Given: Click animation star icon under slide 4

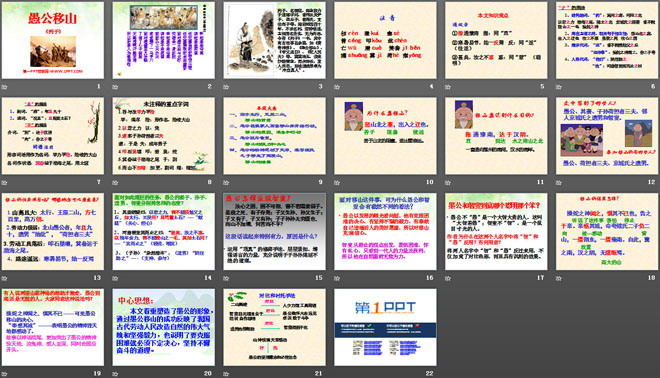Looking at the screenshot, I should (x=337, y=87).
